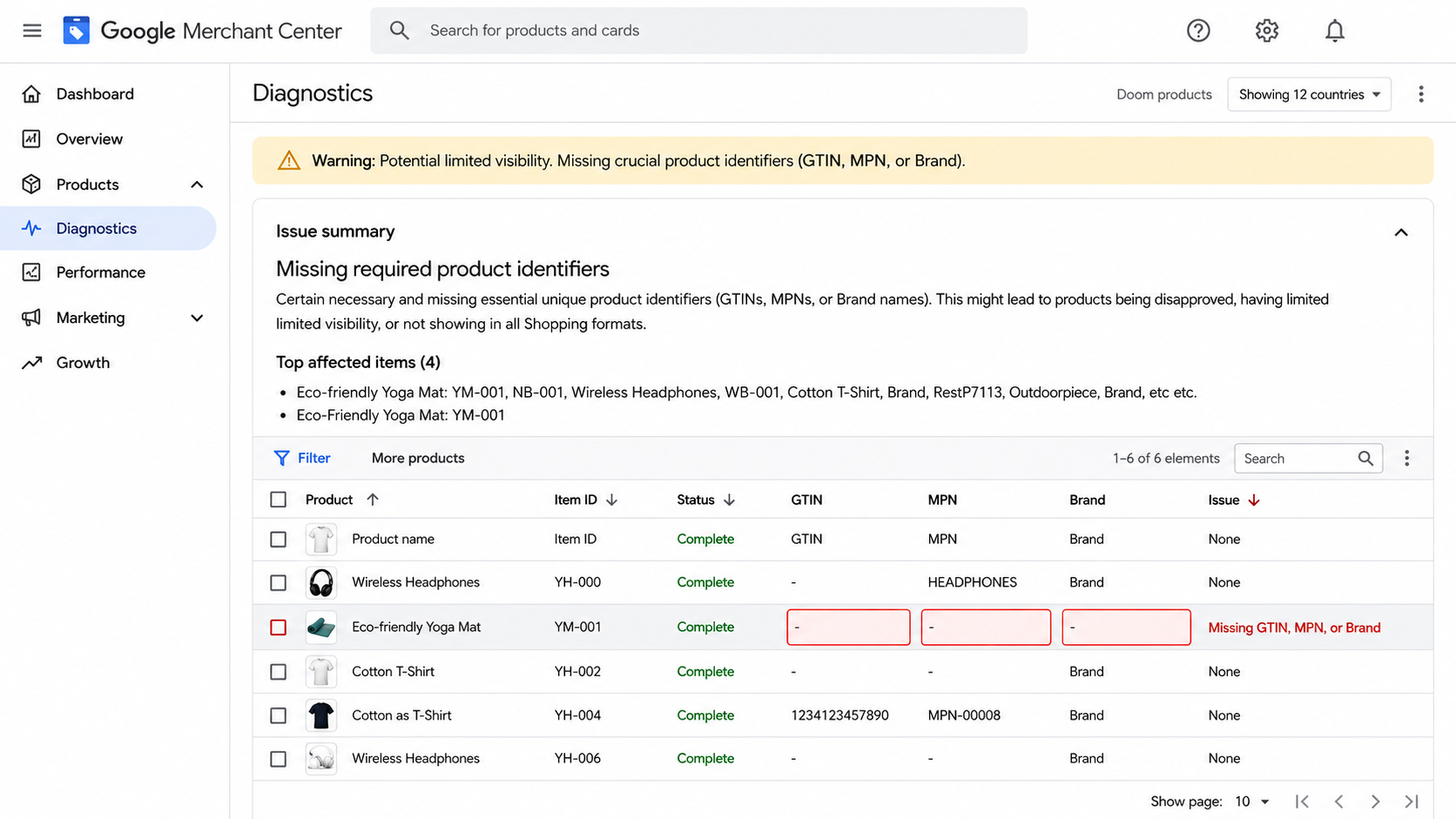Click the Filter funnel icon
This screenshot has height=819, width=1456.
[x=281, y=458]
